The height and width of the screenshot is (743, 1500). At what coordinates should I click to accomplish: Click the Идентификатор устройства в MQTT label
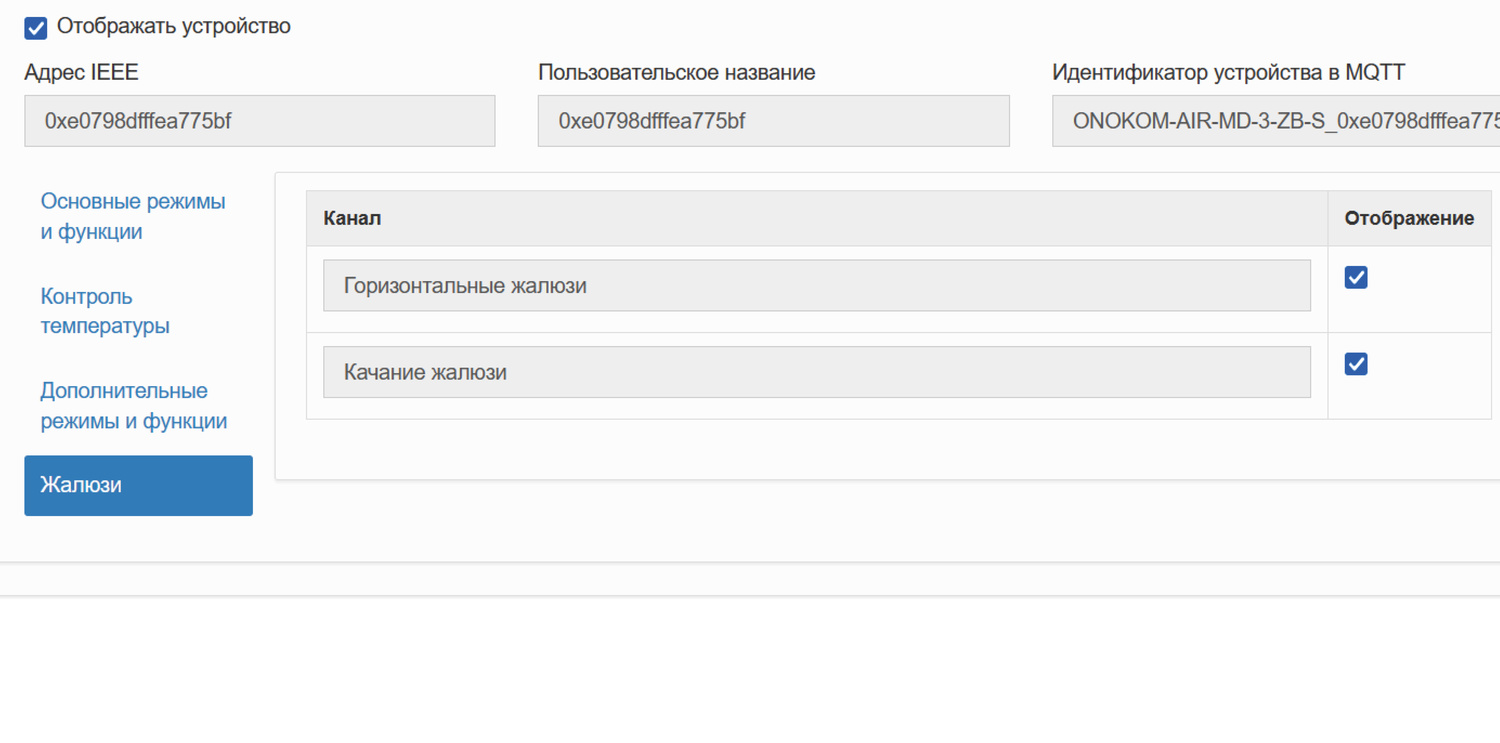coord(1228,72)
